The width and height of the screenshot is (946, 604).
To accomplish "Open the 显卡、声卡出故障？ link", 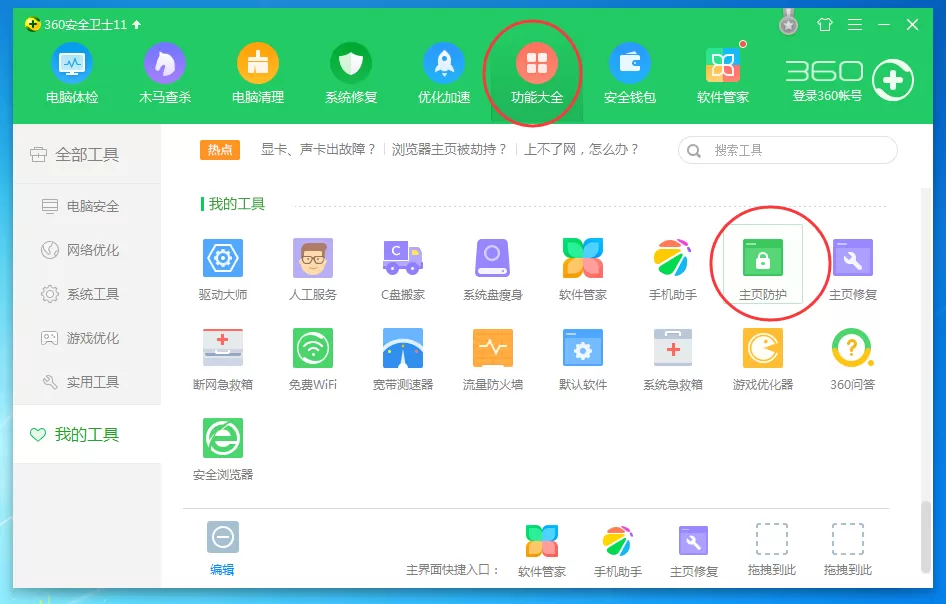I will pos(319,149).
